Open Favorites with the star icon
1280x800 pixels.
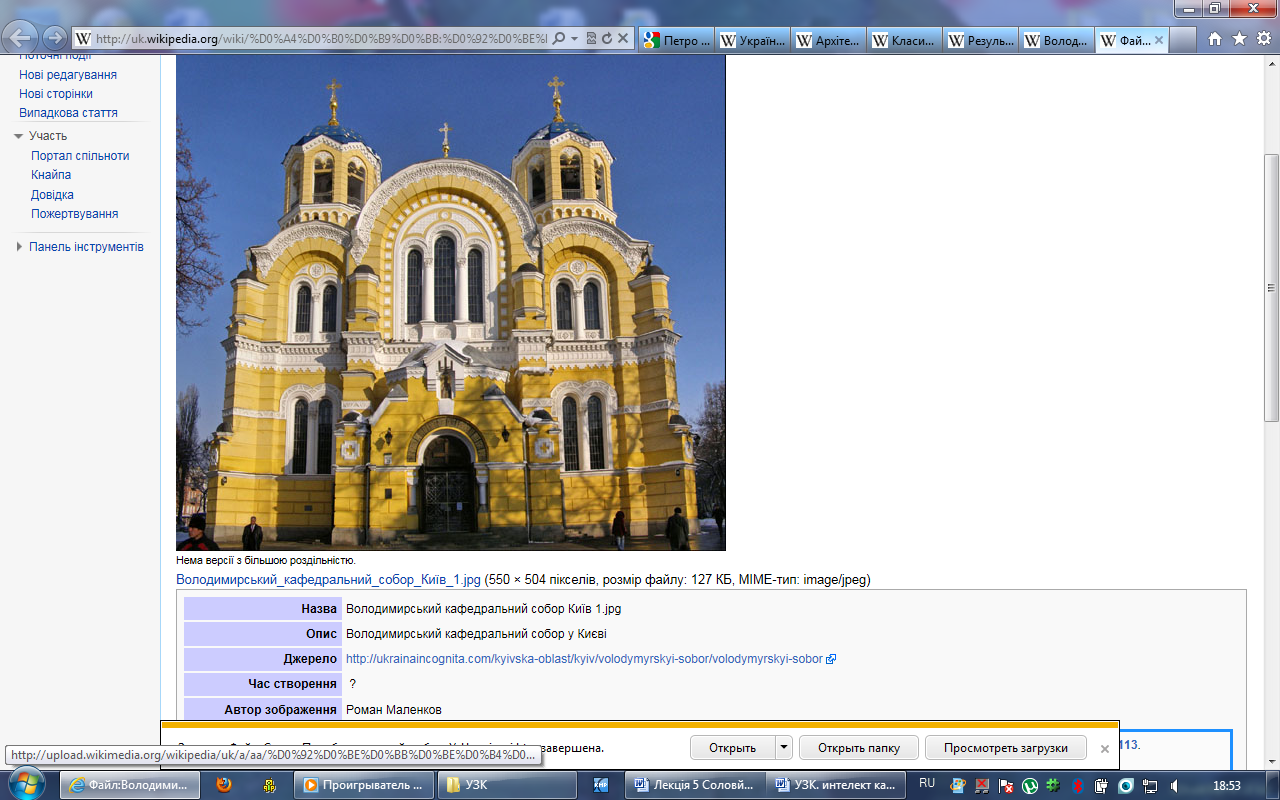pyautogui.click(x=1239, y=39)
